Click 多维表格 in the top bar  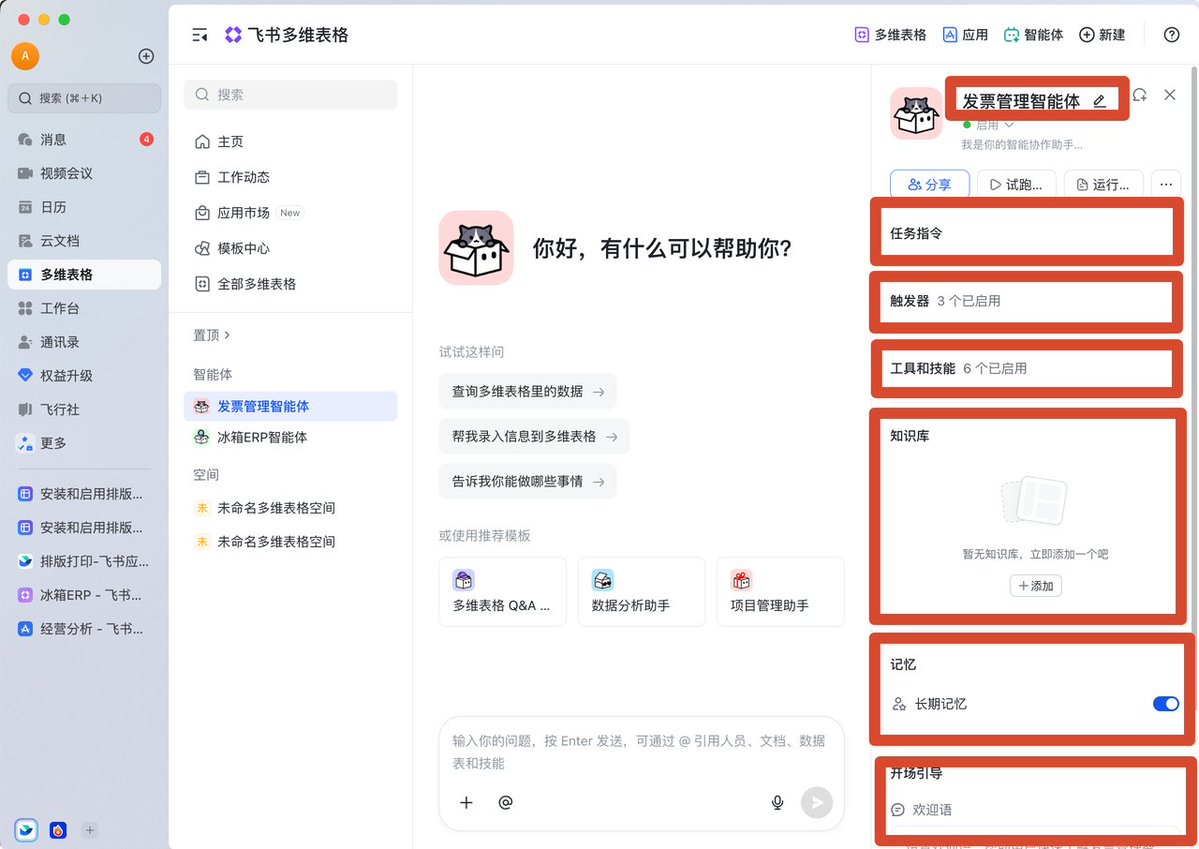[890, 34]
